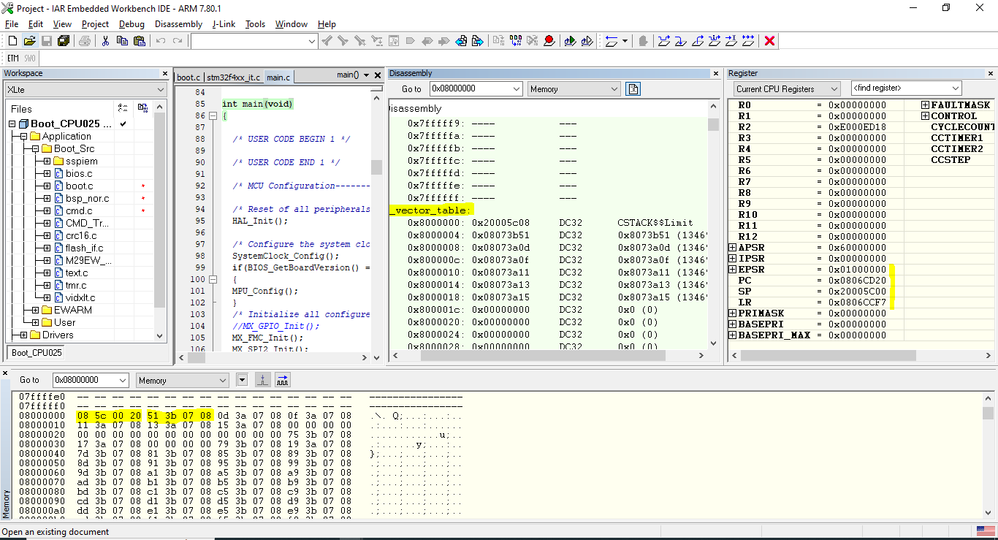Click the Save All icon
Viewport: 998px width, 540px height.
coord(63,41)
